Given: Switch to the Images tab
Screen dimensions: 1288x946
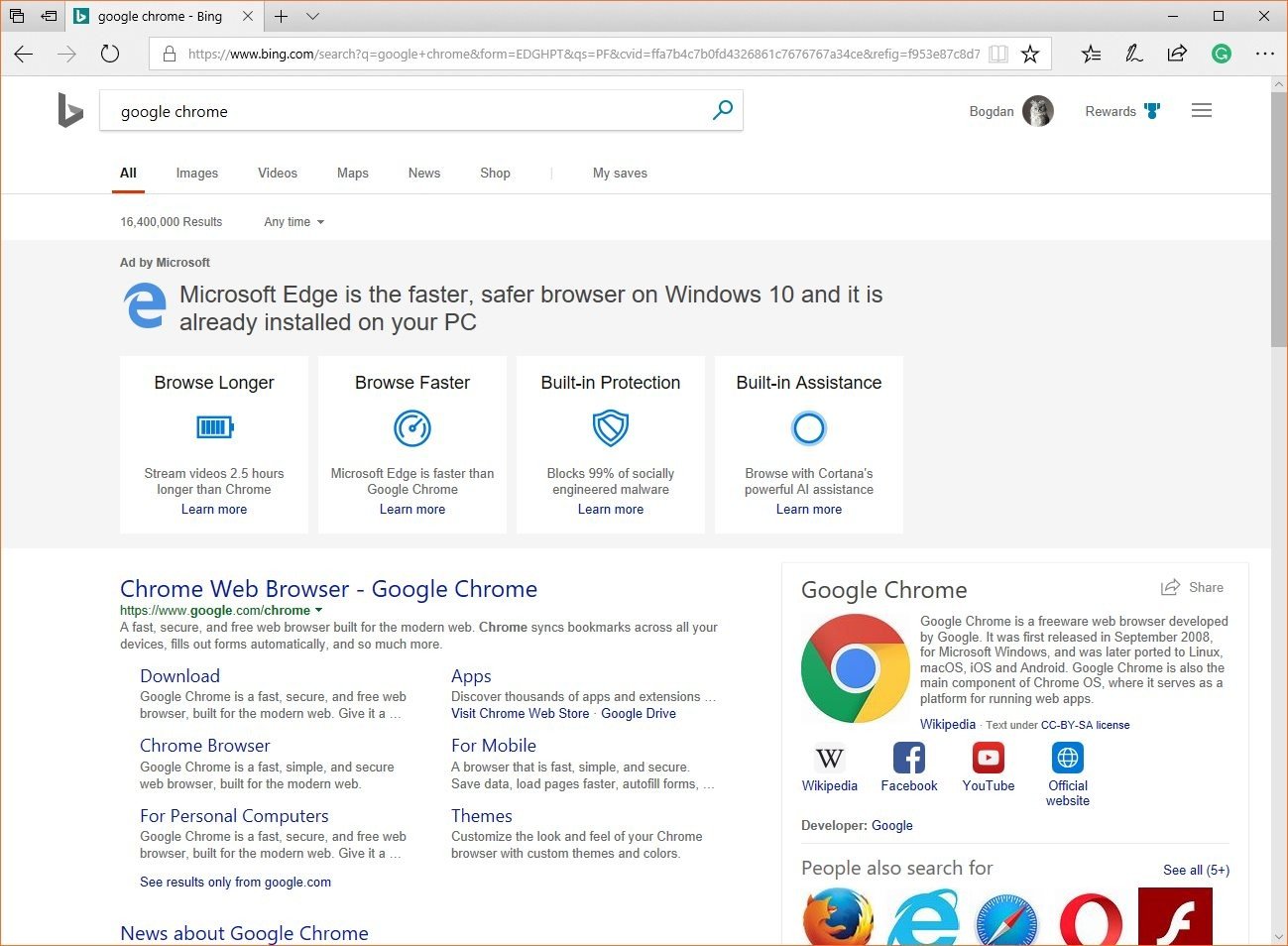Looking at the screenshot, I should (x=196, y=173).
